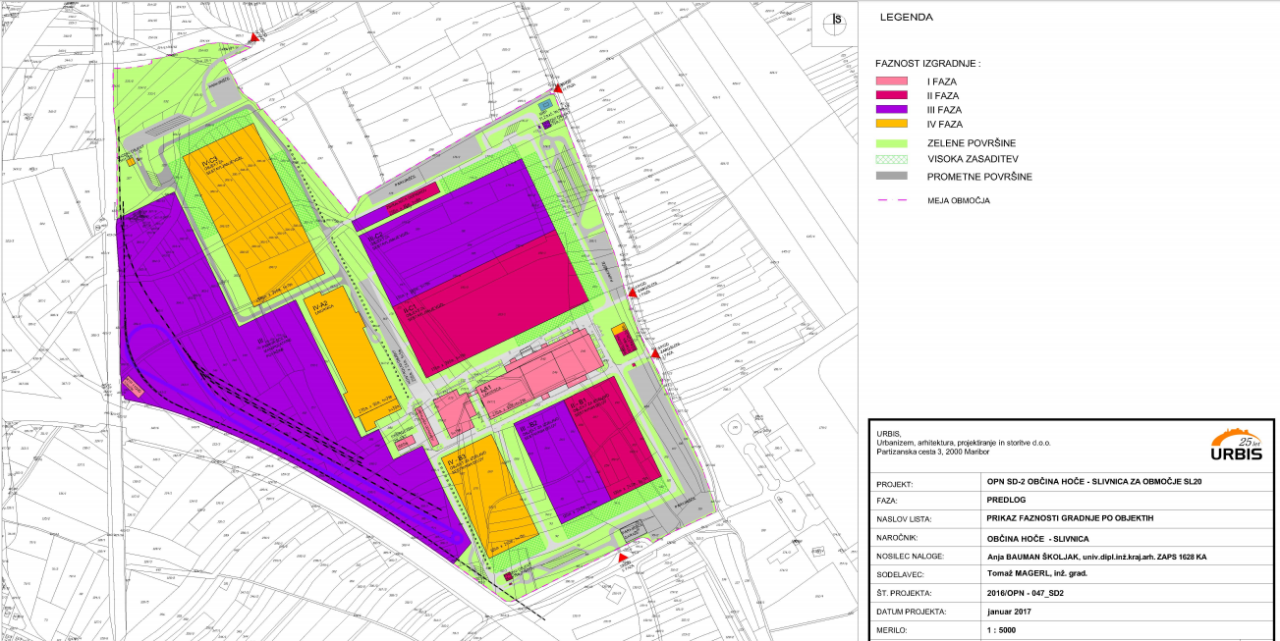Click the LEGENDA heading
The width and height of the screenshot is (1280, 641).
coord(905,17)
